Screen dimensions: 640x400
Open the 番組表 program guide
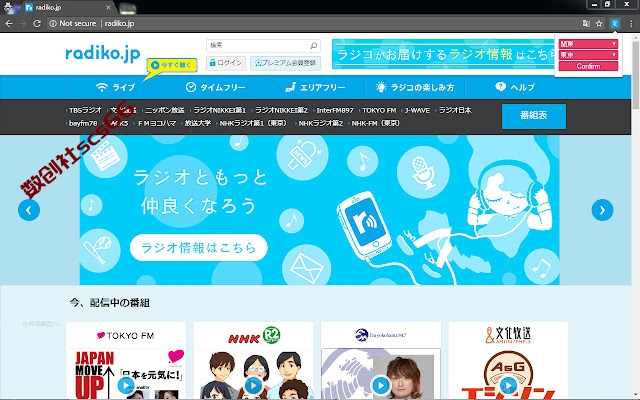(533, 116)
